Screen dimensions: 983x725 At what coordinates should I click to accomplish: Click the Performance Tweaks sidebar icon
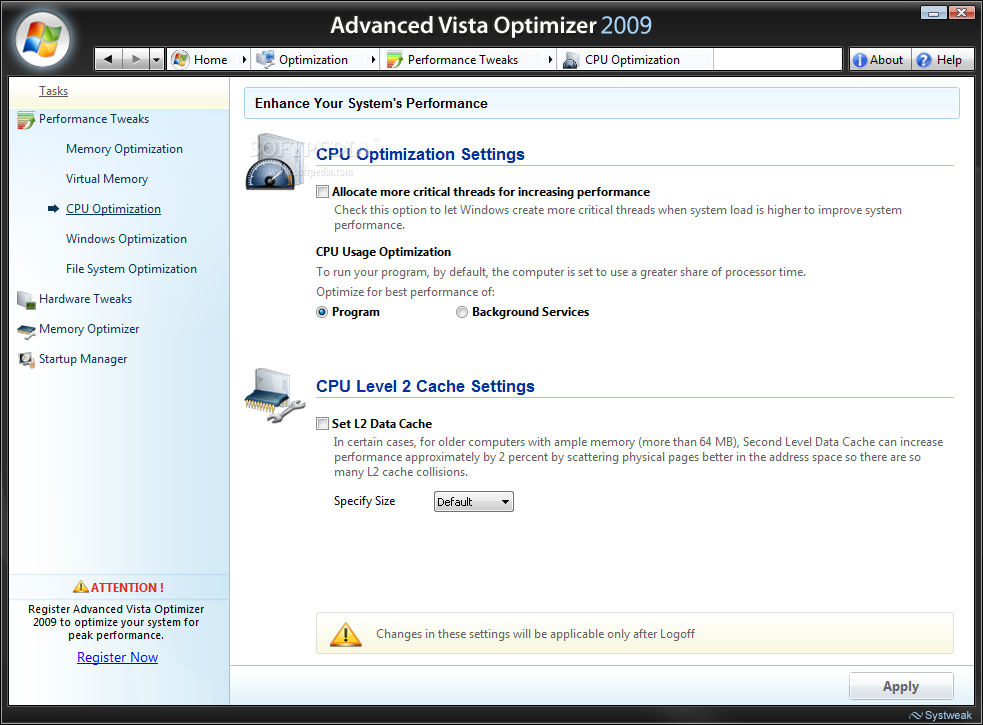26,120
